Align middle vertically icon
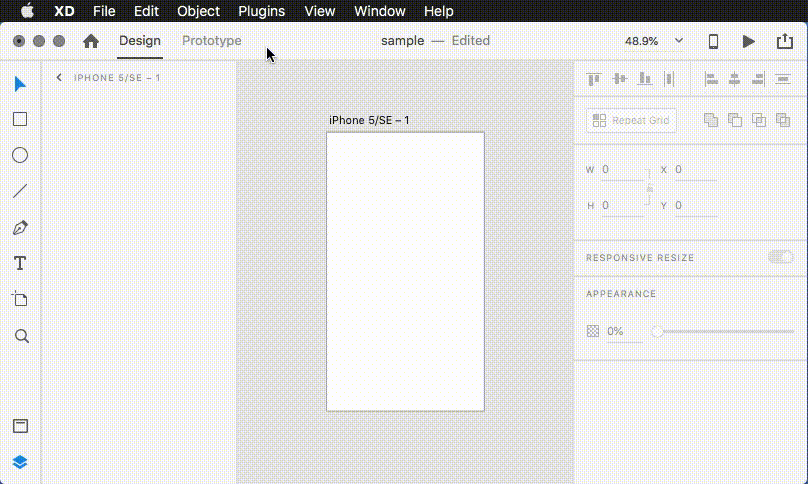This screenshot has width=808, height=484. tap(619, 79)
